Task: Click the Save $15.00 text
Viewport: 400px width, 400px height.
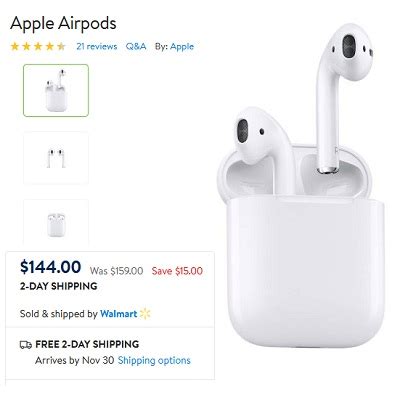Action: click(x=177, y=271)
